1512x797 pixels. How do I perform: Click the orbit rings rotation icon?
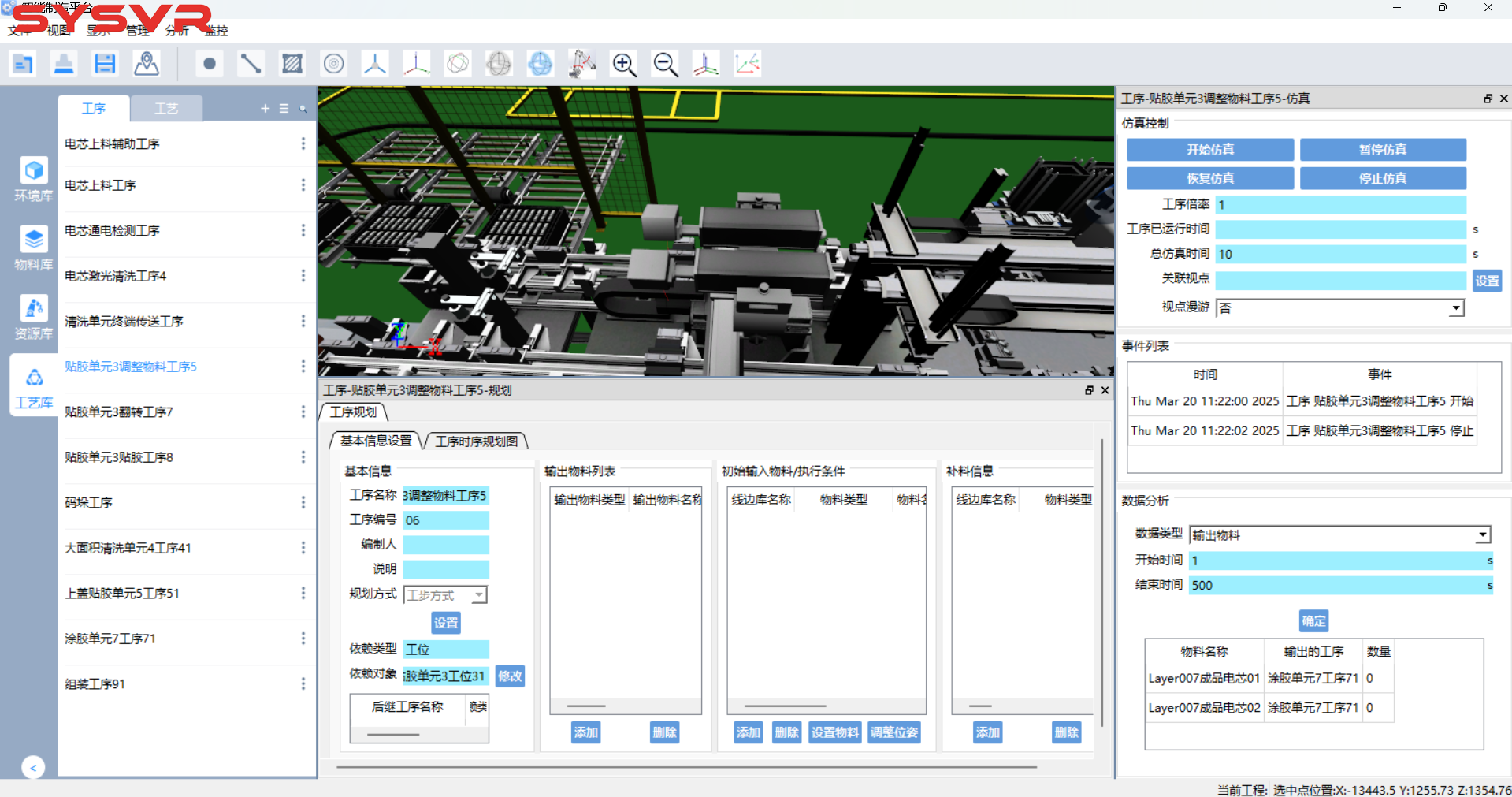(458, 64)
